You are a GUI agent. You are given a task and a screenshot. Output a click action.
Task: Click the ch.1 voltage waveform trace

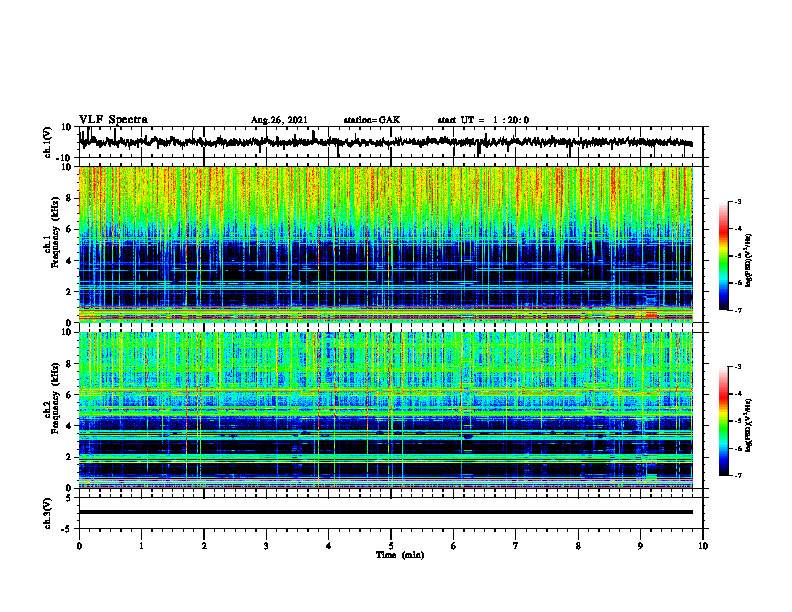(x=386, y=142)
